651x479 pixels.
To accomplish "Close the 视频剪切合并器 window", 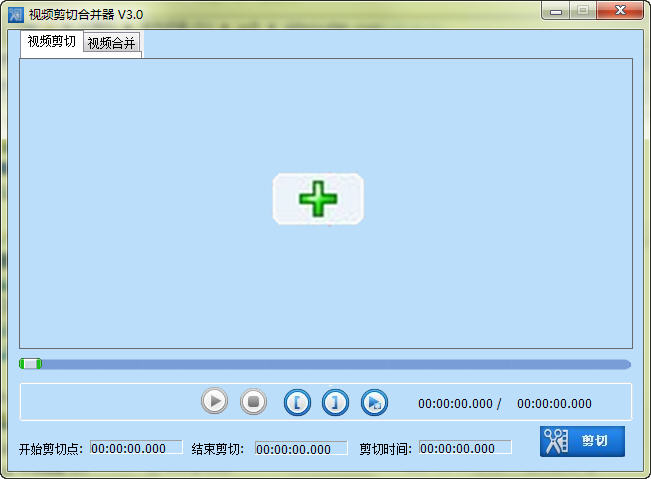I will (620, 10).
